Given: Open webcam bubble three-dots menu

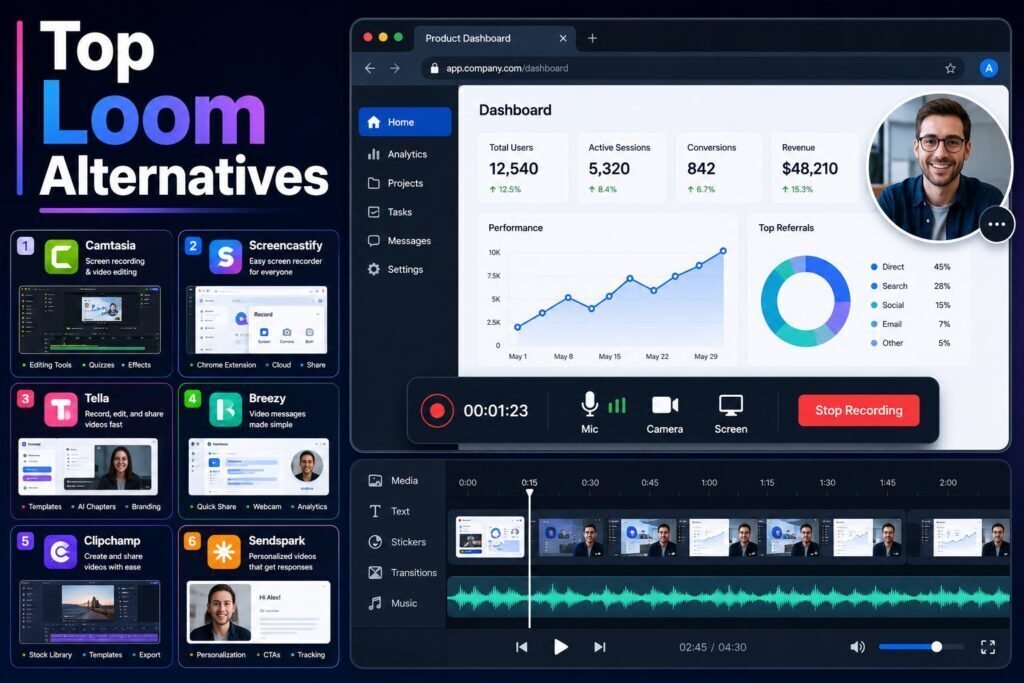Looking at the screenshot, I should [997, 224].
